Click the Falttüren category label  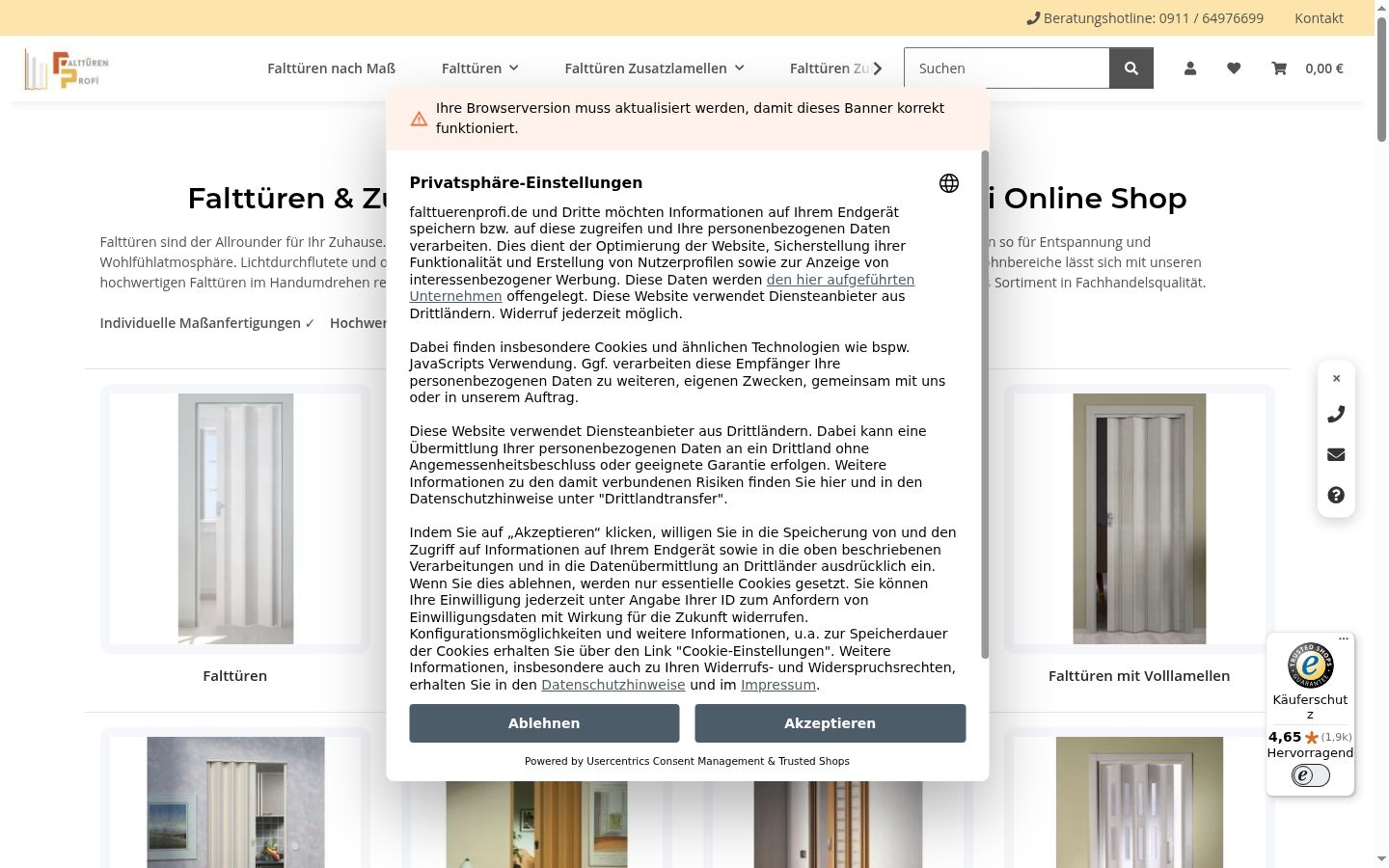[235, 676]
